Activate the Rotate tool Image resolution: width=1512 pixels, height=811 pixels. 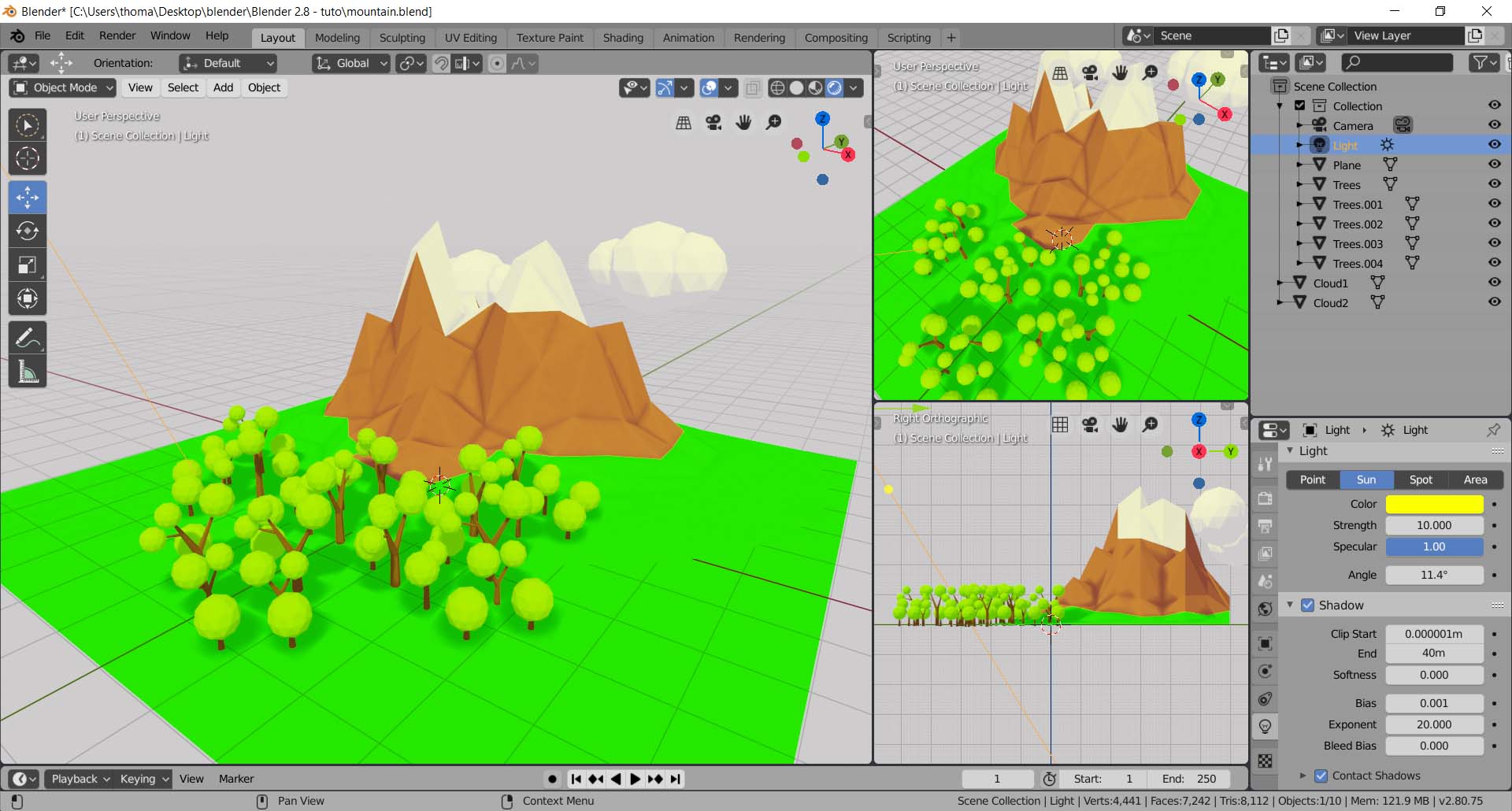tap(28, 231)
